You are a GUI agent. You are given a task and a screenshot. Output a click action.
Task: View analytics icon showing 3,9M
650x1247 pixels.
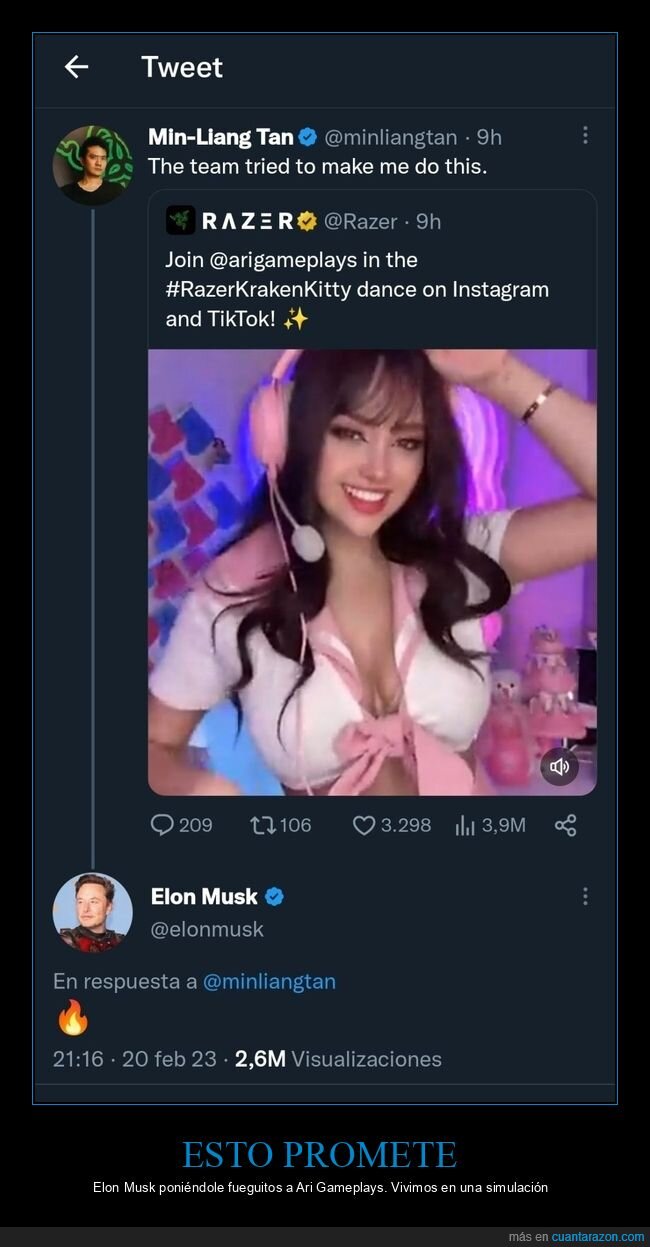pos(465,825)
